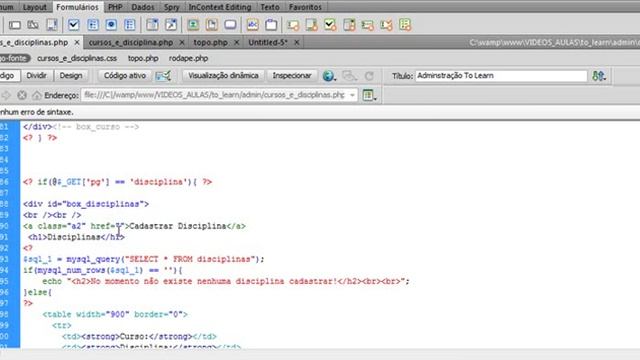
Task: Insert a Label (abc) element
Action: coord(253,25)
